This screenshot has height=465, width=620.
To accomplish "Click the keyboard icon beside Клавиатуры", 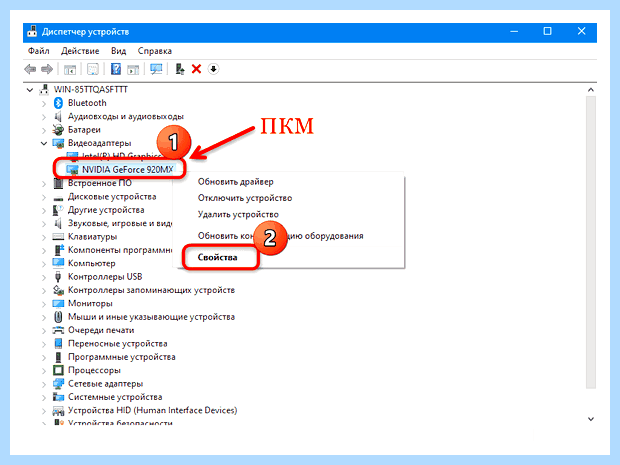I will 58,237.
